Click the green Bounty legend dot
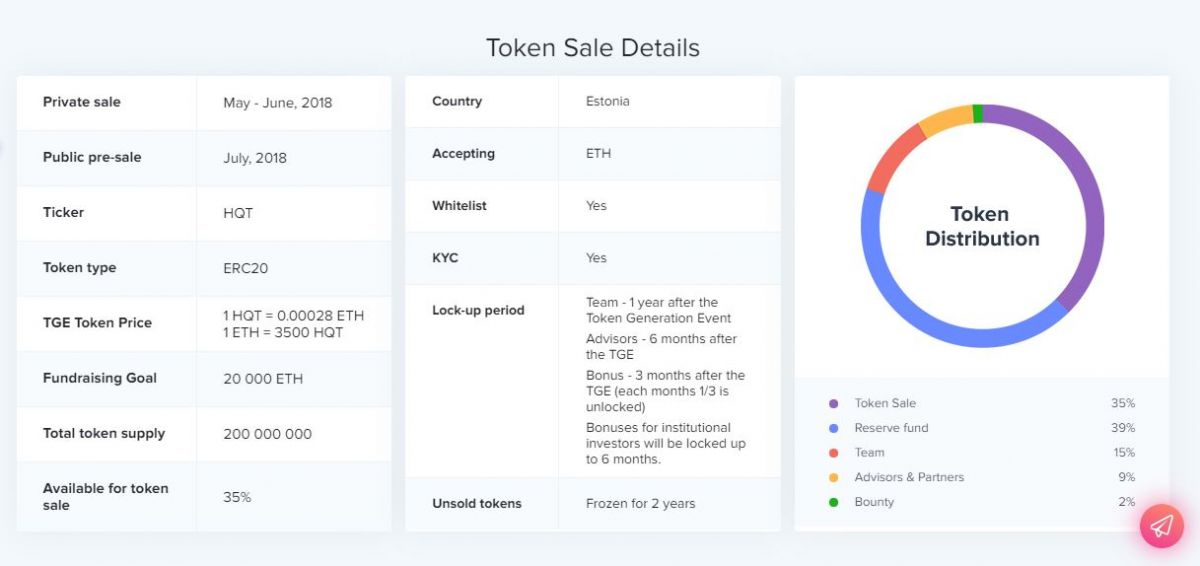 point(833,502)
